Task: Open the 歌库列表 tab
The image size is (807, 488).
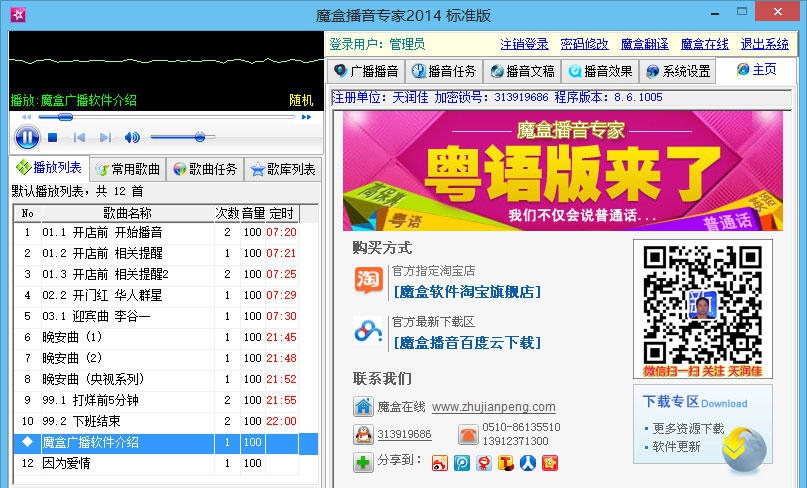Action: tap(283, 169)
